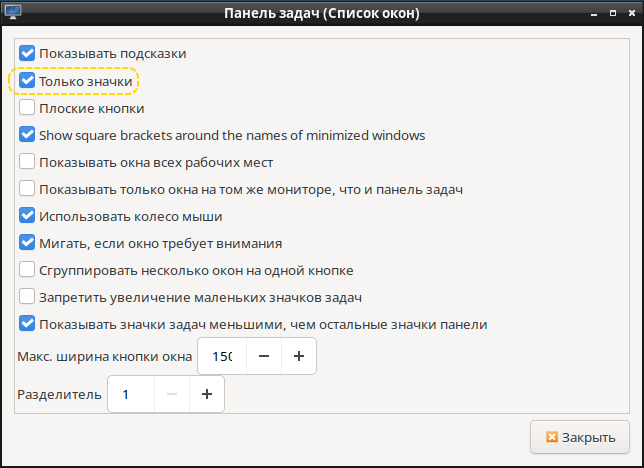Click the plus icon for Разделитель
644x468 pixels.
click(207, 394)
